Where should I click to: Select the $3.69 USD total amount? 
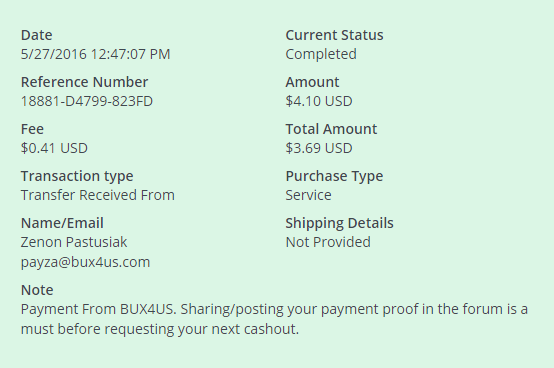click(319, 148)
